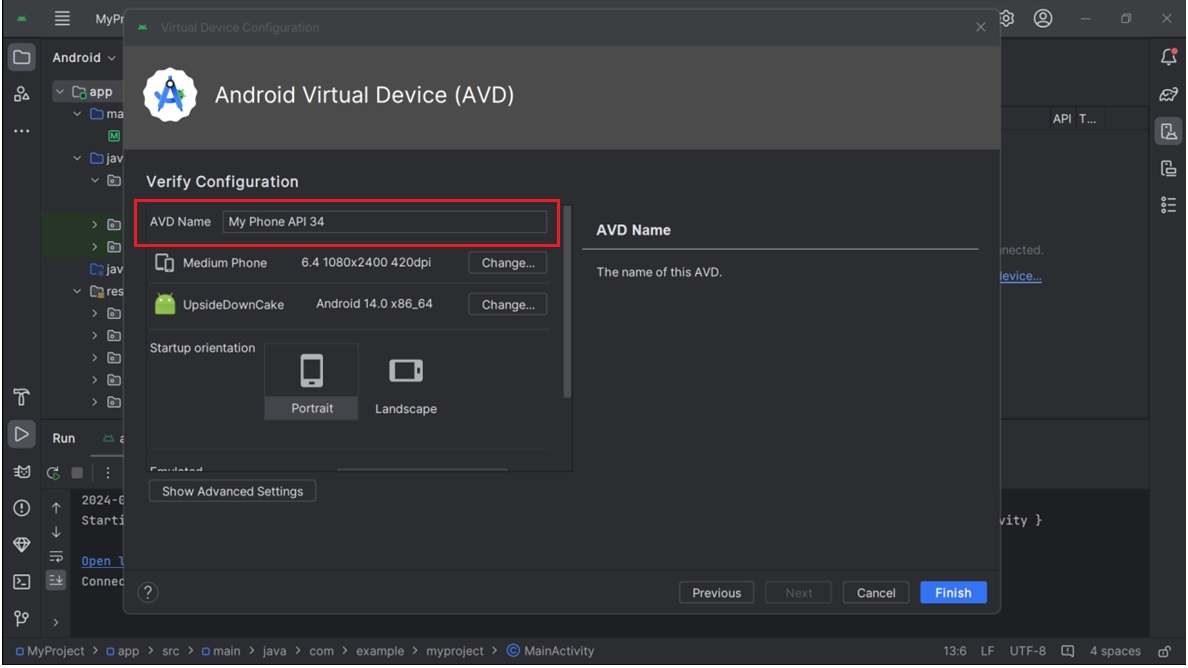Click Cancel in the AVD dialog

[x=876, y=593]
